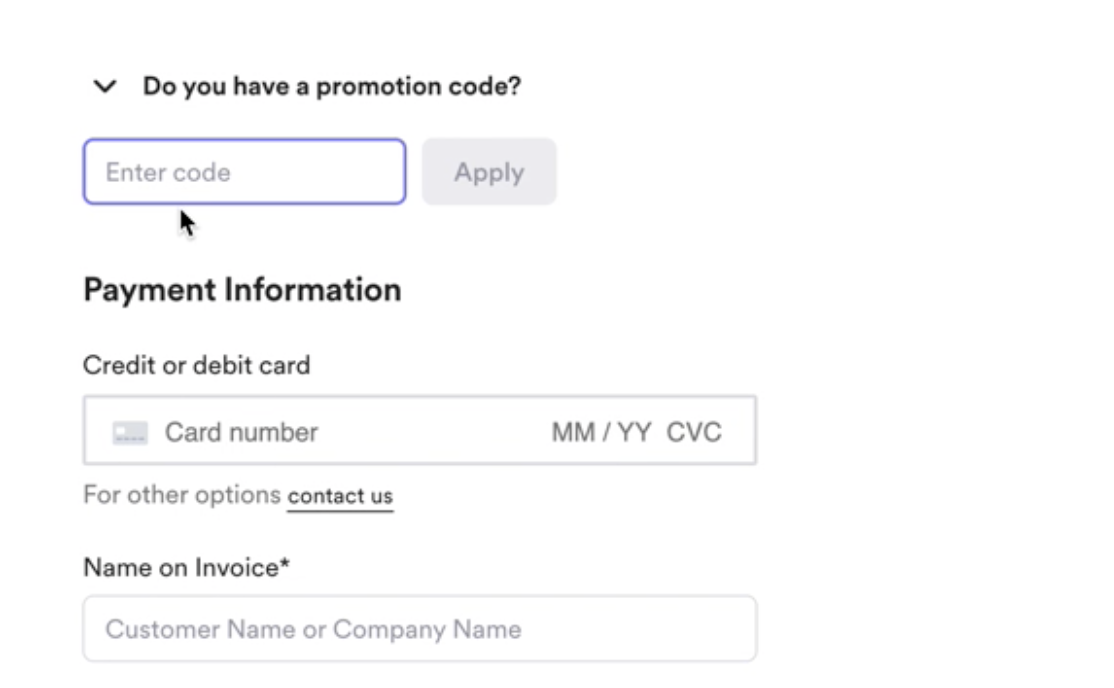The height and width of the screenshot is (688, 1114).
Task: Click the "Credit or debit card" label
Action: click(196, 365)
